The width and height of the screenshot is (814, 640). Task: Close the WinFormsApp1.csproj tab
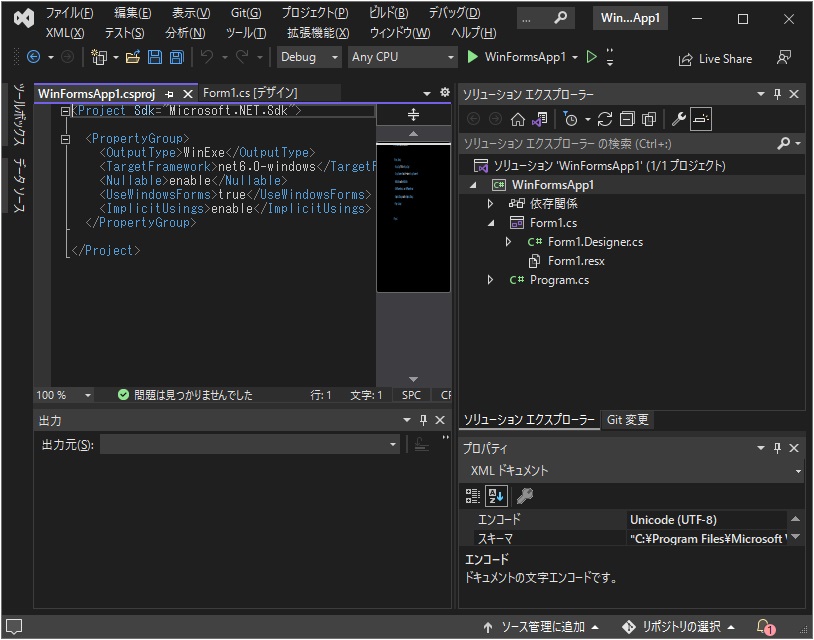coord(188,94)
